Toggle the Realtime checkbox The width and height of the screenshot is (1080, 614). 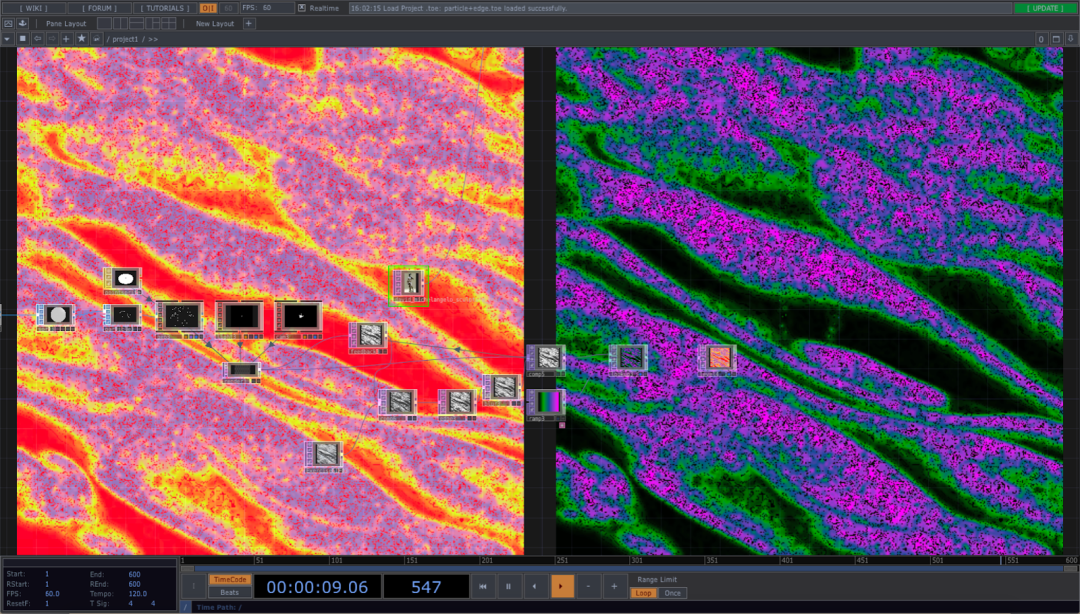click(x=302, y=8)
